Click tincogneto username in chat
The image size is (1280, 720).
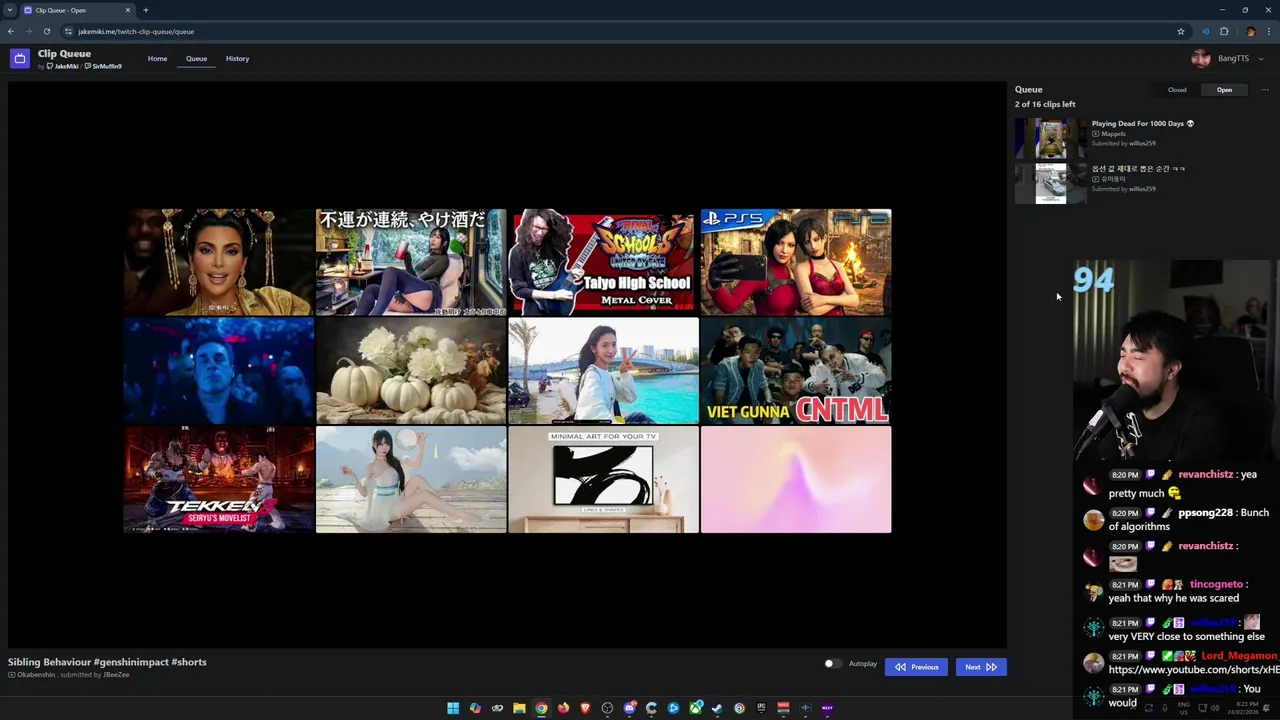tap(1216, 584)
